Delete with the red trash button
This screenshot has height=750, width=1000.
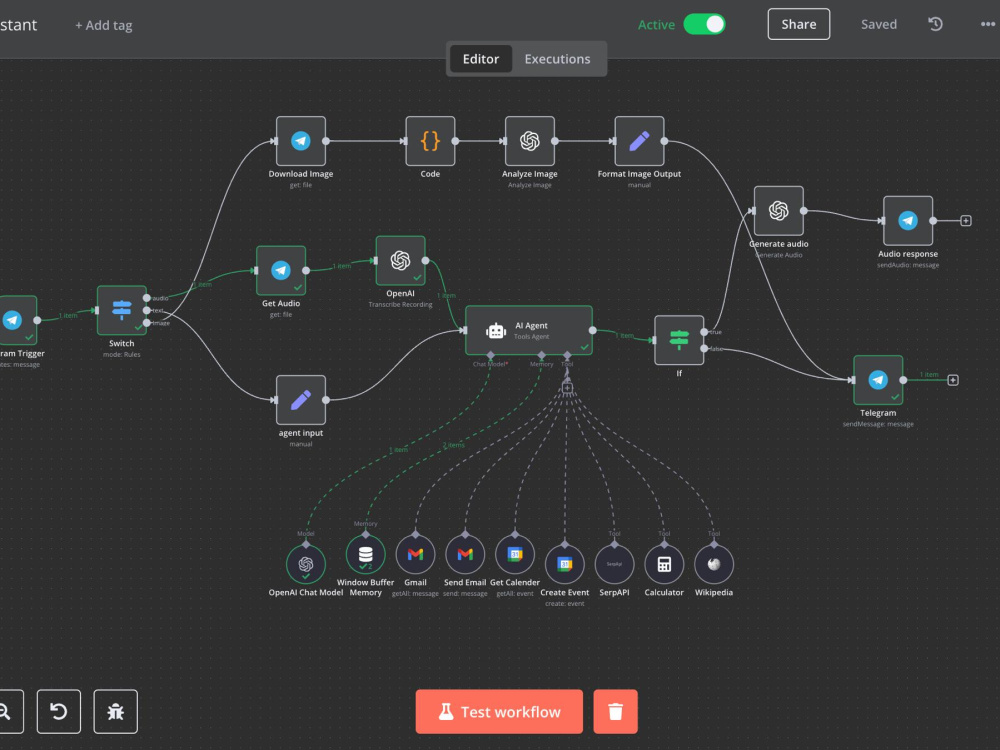click(x=615, y=711)
